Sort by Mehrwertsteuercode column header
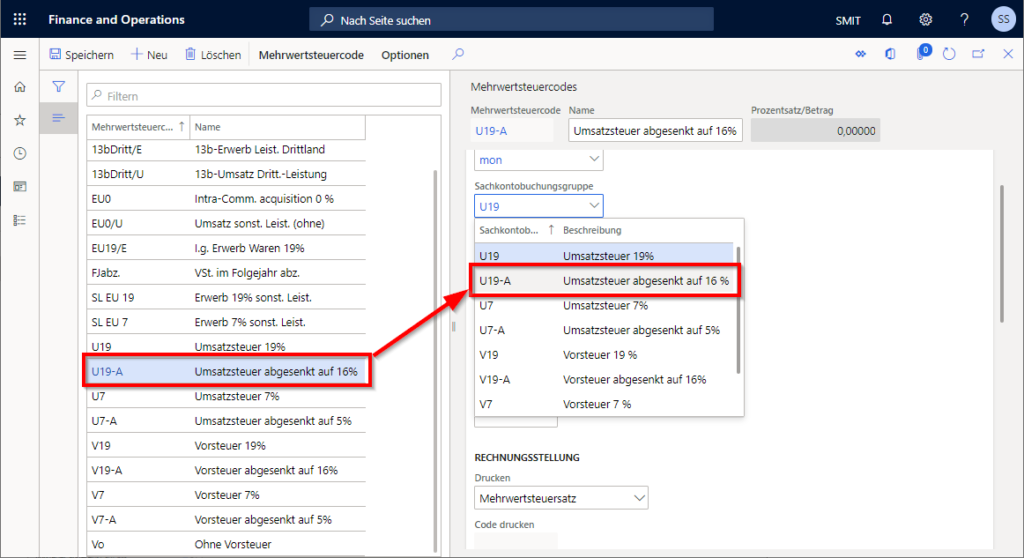This screenshot has height=558, width=1024. [x=138, y=127]
